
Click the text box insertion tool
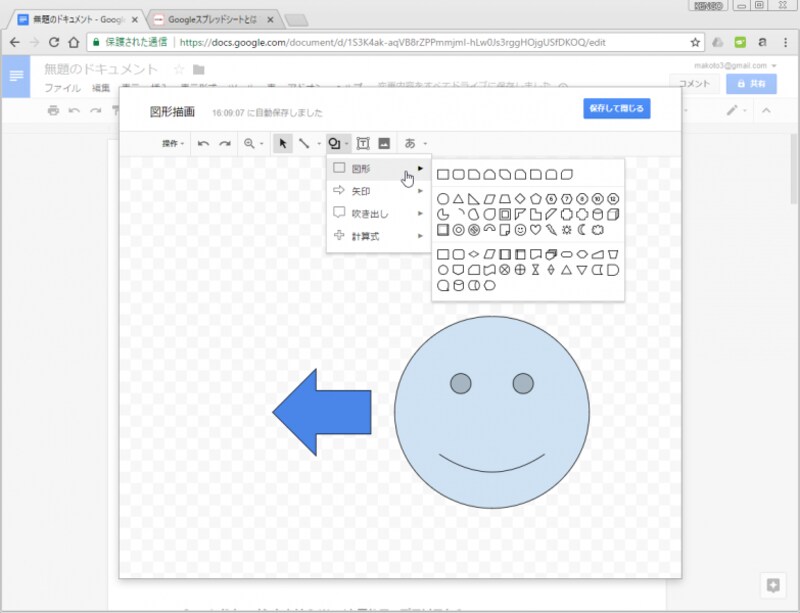[364, 143]
